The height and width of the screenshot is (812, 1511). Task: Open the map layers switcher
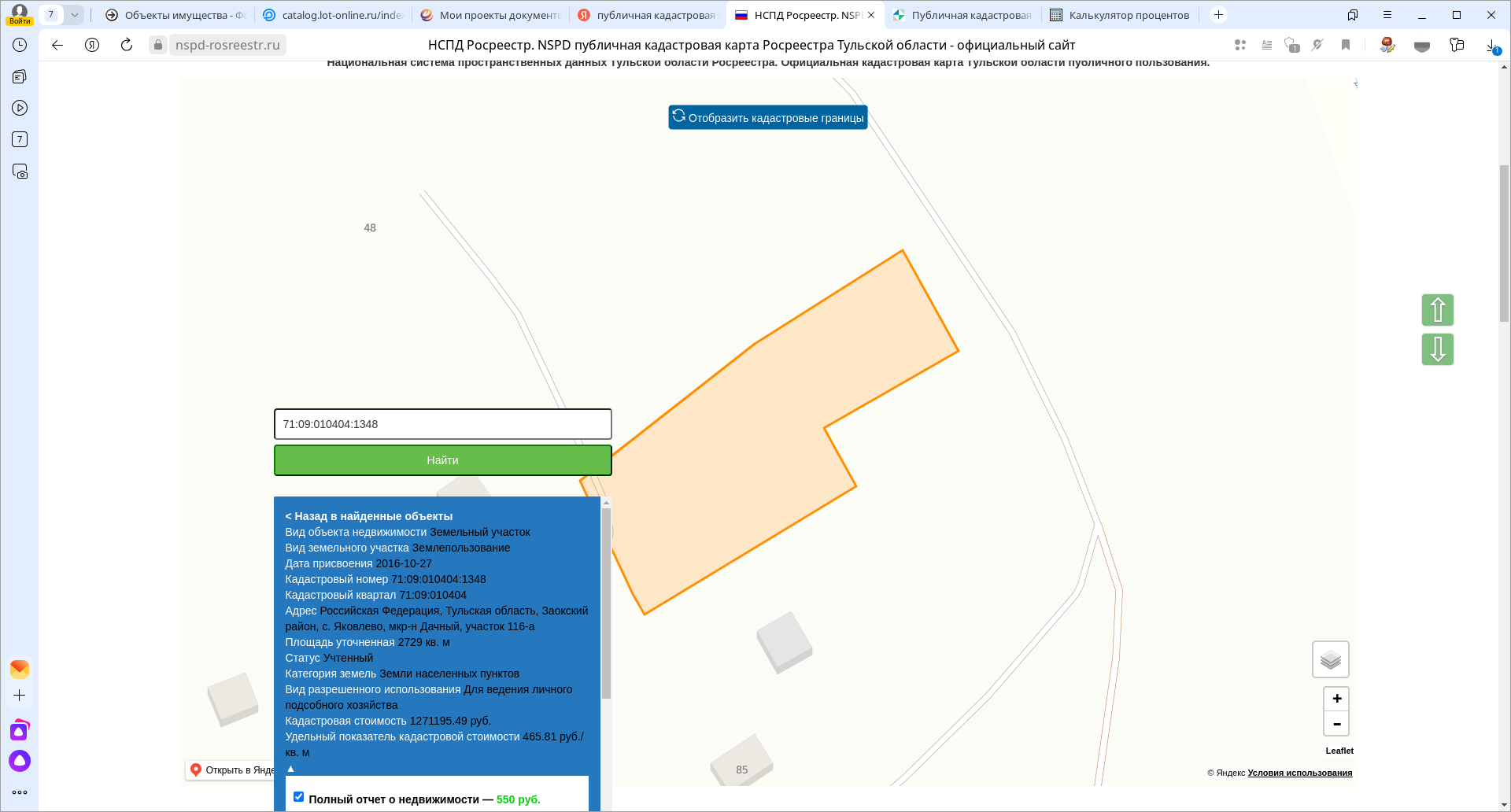1330,659
